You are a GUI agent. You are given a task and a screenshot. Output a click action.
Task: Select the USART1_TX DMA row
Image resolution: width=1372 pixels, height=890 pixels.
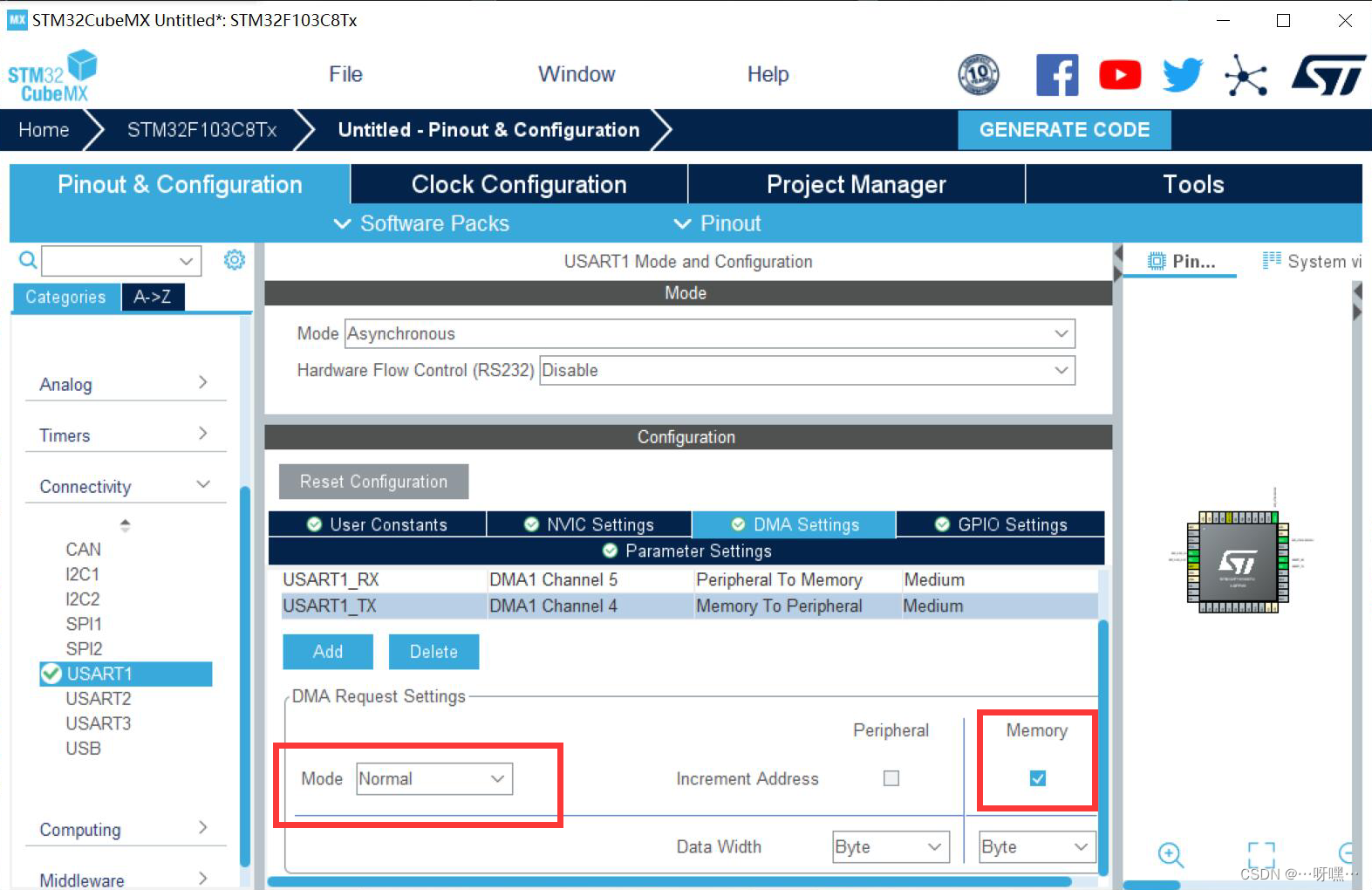(x=689, y=606)
